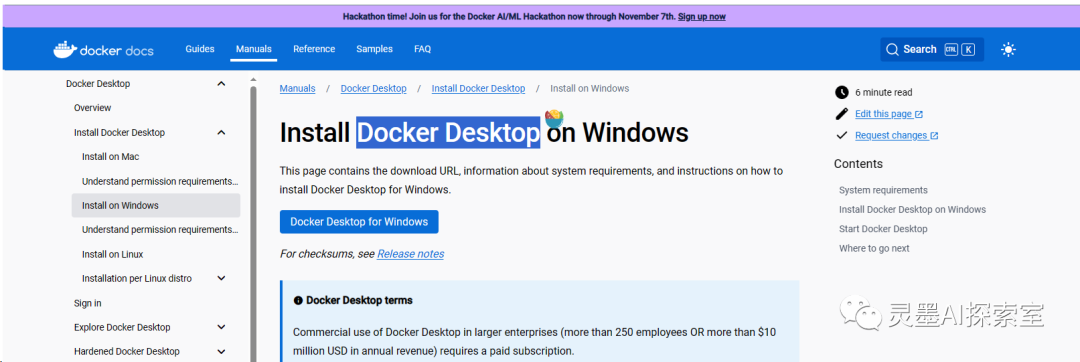Open the Guides tab in top navigation

(200, 49)
